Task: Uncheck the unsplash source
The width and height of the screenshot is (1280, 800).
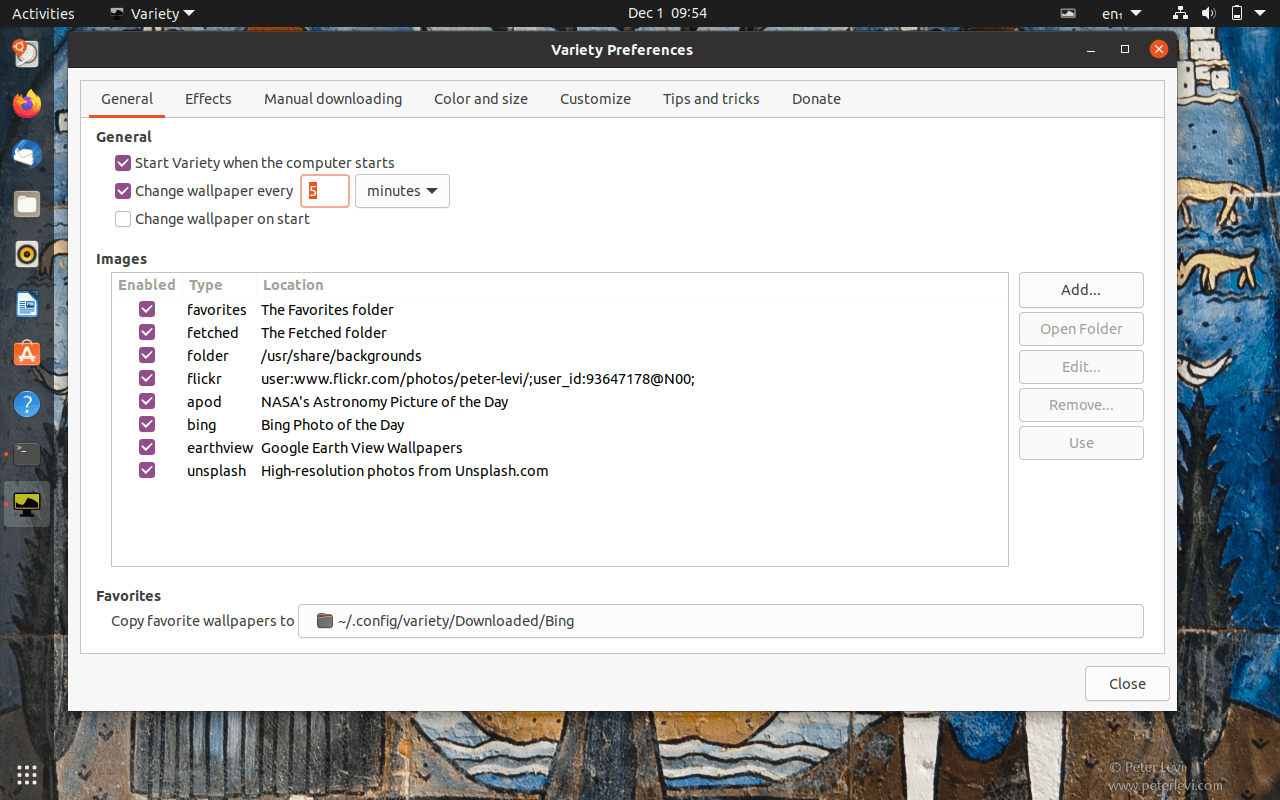Action: 147,471
